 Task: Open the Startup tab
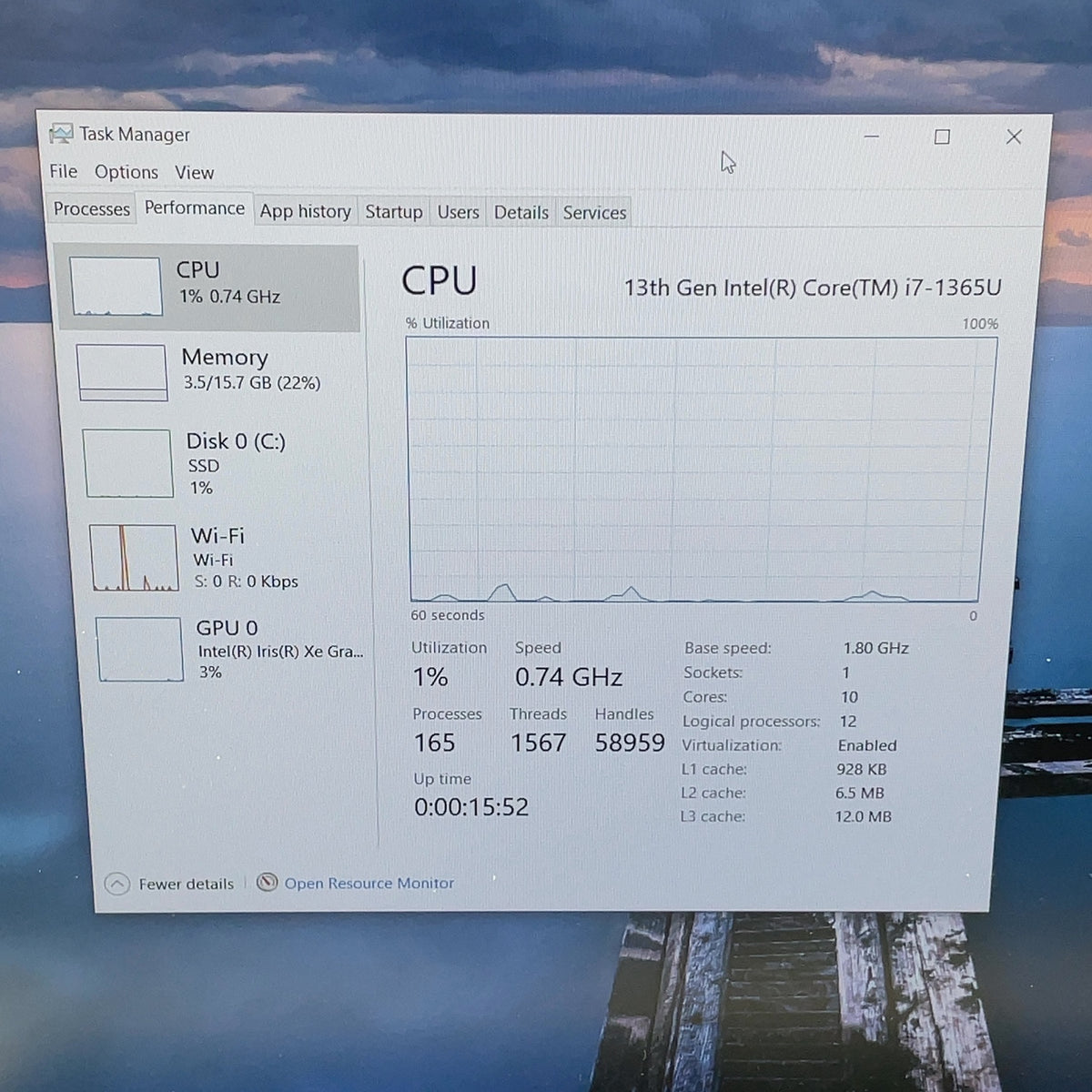pos(394,212)
